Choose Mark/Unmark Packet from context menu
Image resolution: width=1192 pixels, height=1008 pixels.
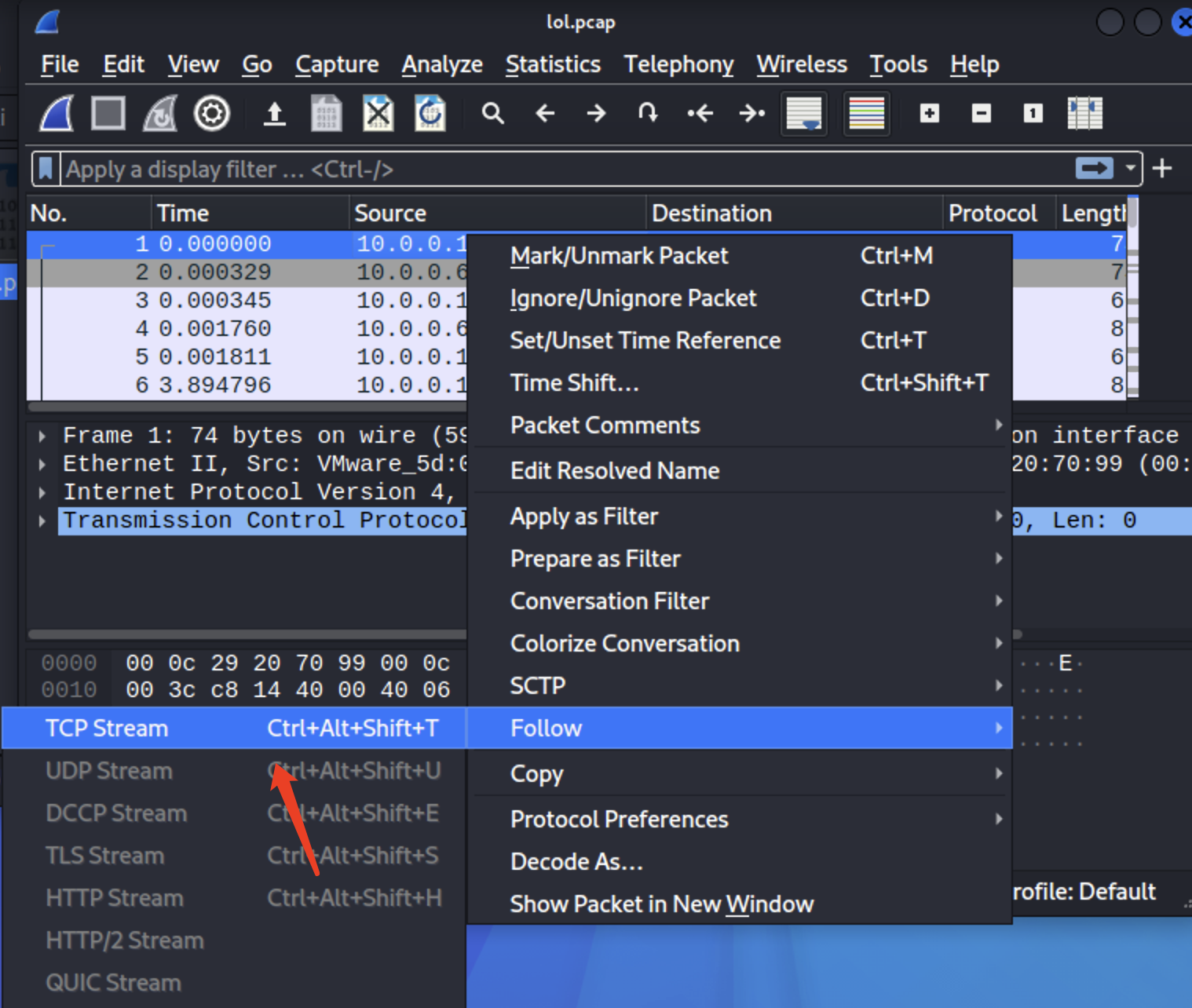(x=619, y=256)
